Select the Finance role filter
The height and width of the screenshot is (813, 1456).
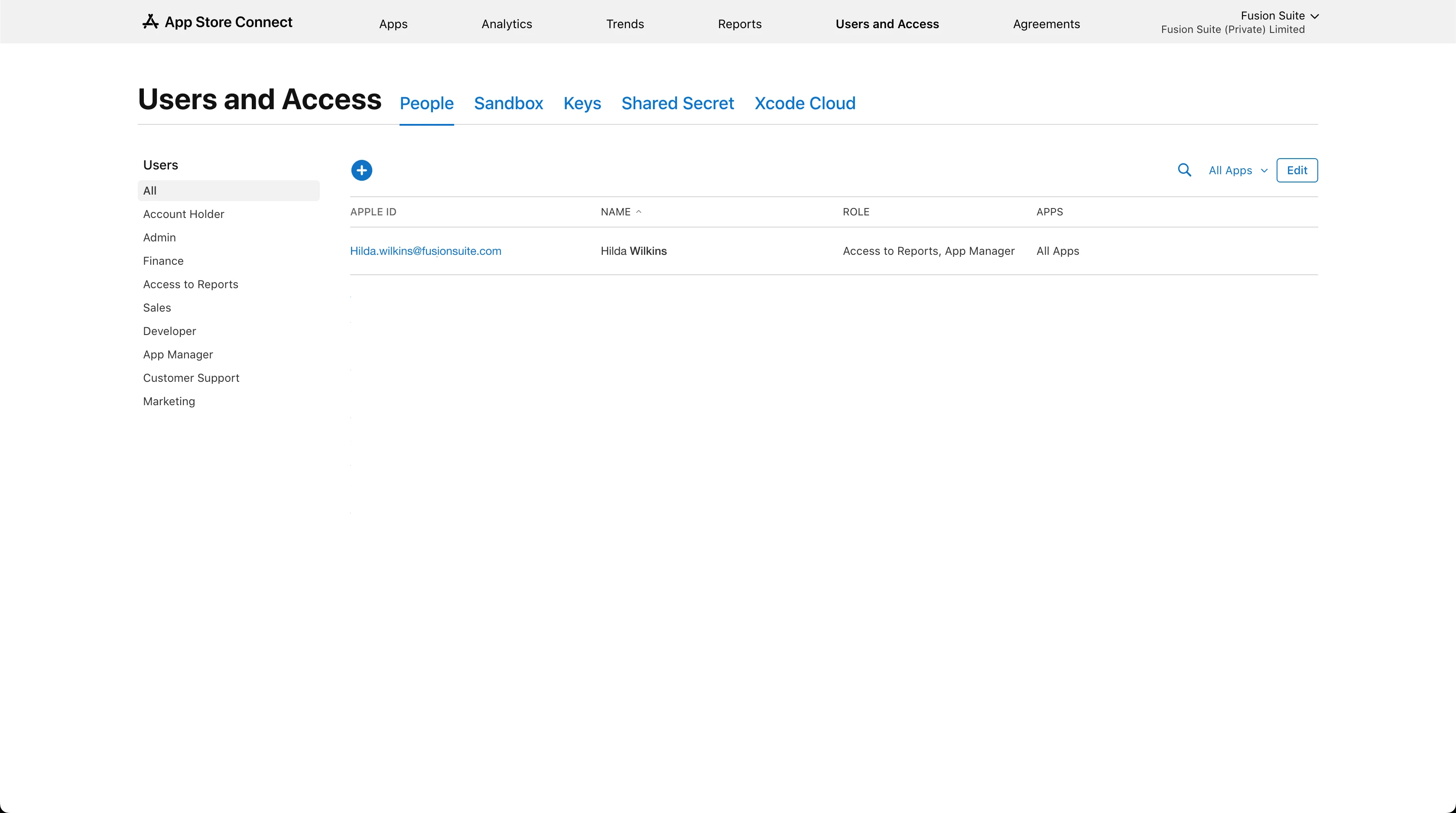[163, 260]
